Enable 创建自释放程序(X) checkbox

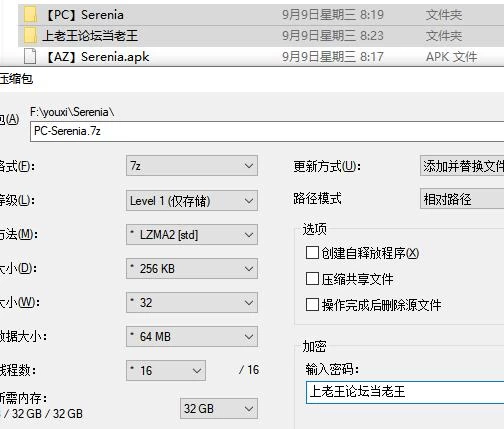312,253
